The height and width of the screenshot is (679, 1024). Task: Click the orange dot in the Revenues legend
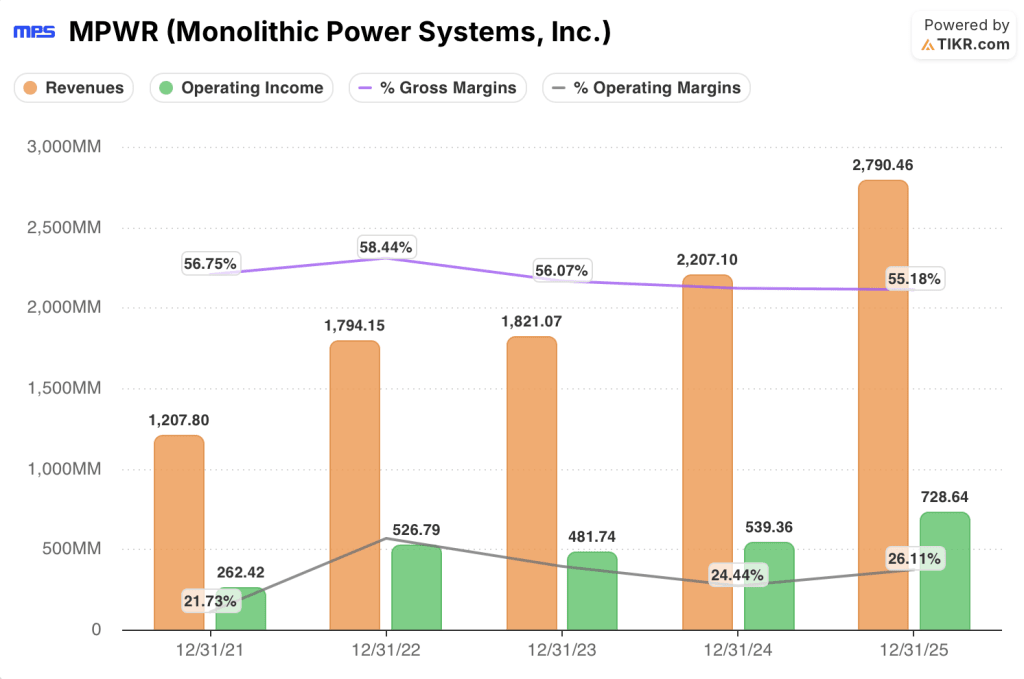30,88
